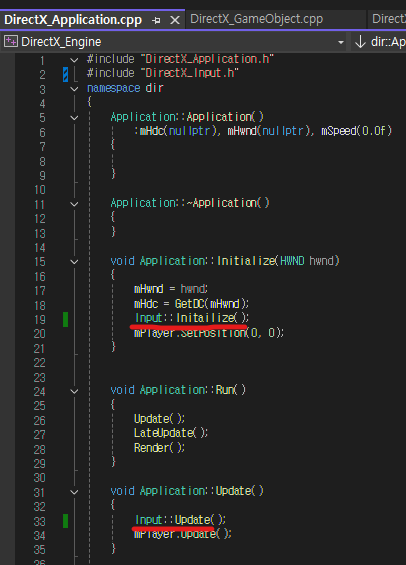The height and width of the screenshot is (565, 406).
Task: Collapse the Initialize function at line 15
Action: click(x=74, y=262)
